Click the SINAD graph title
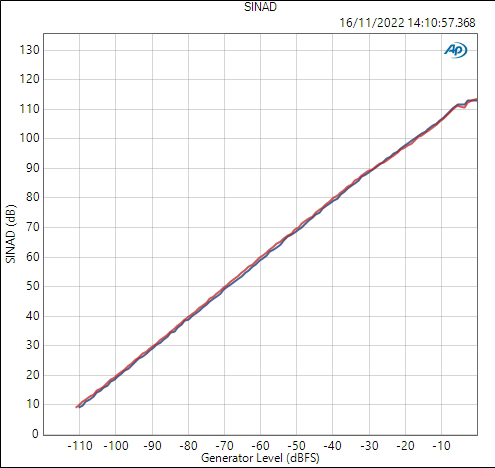 point(260,7)
